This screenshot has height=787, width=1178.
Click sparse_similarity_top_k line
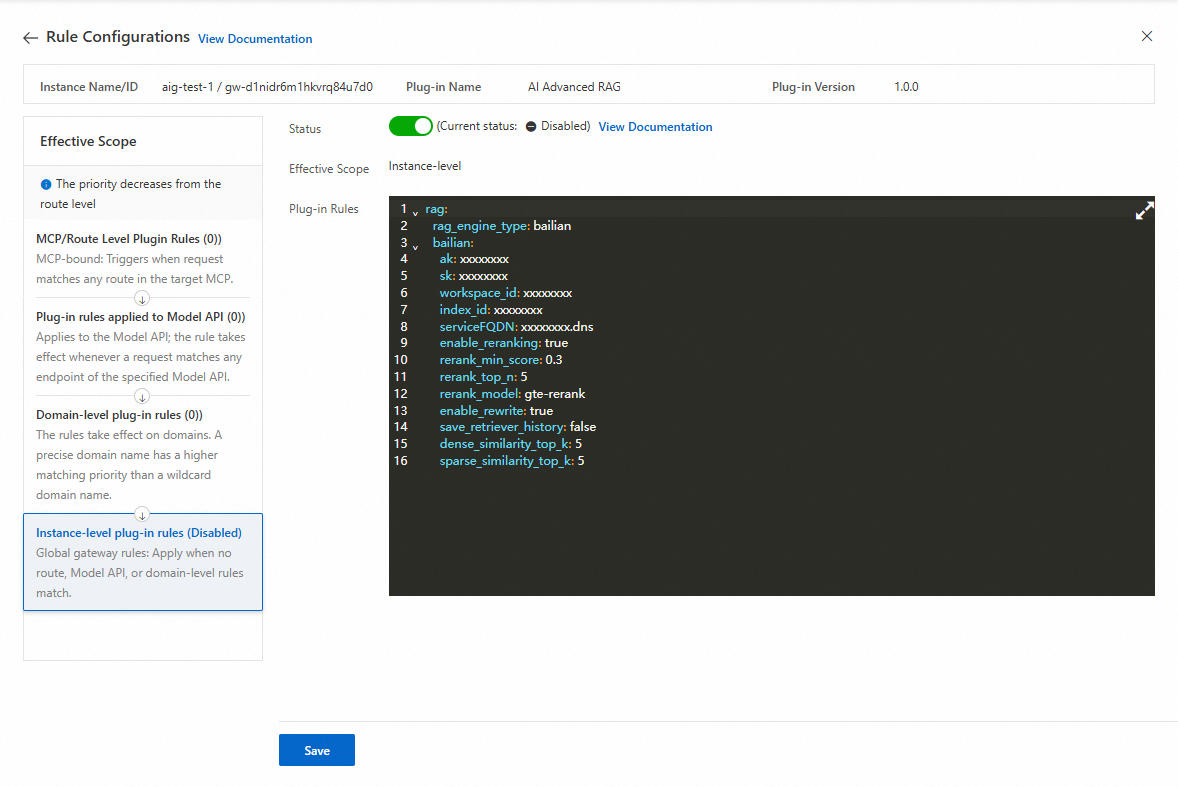[512, 461]
